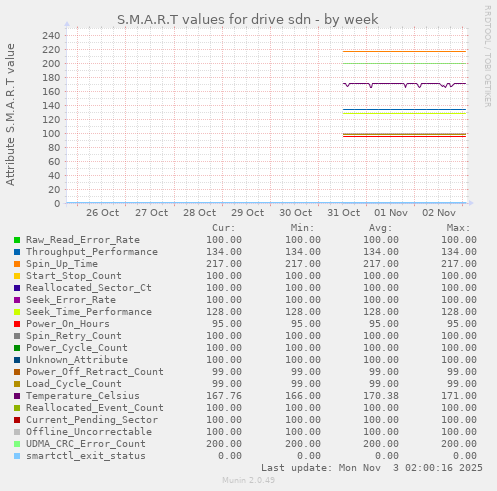Click the 02 Nov x-axis label

click(x=439, y=213)
